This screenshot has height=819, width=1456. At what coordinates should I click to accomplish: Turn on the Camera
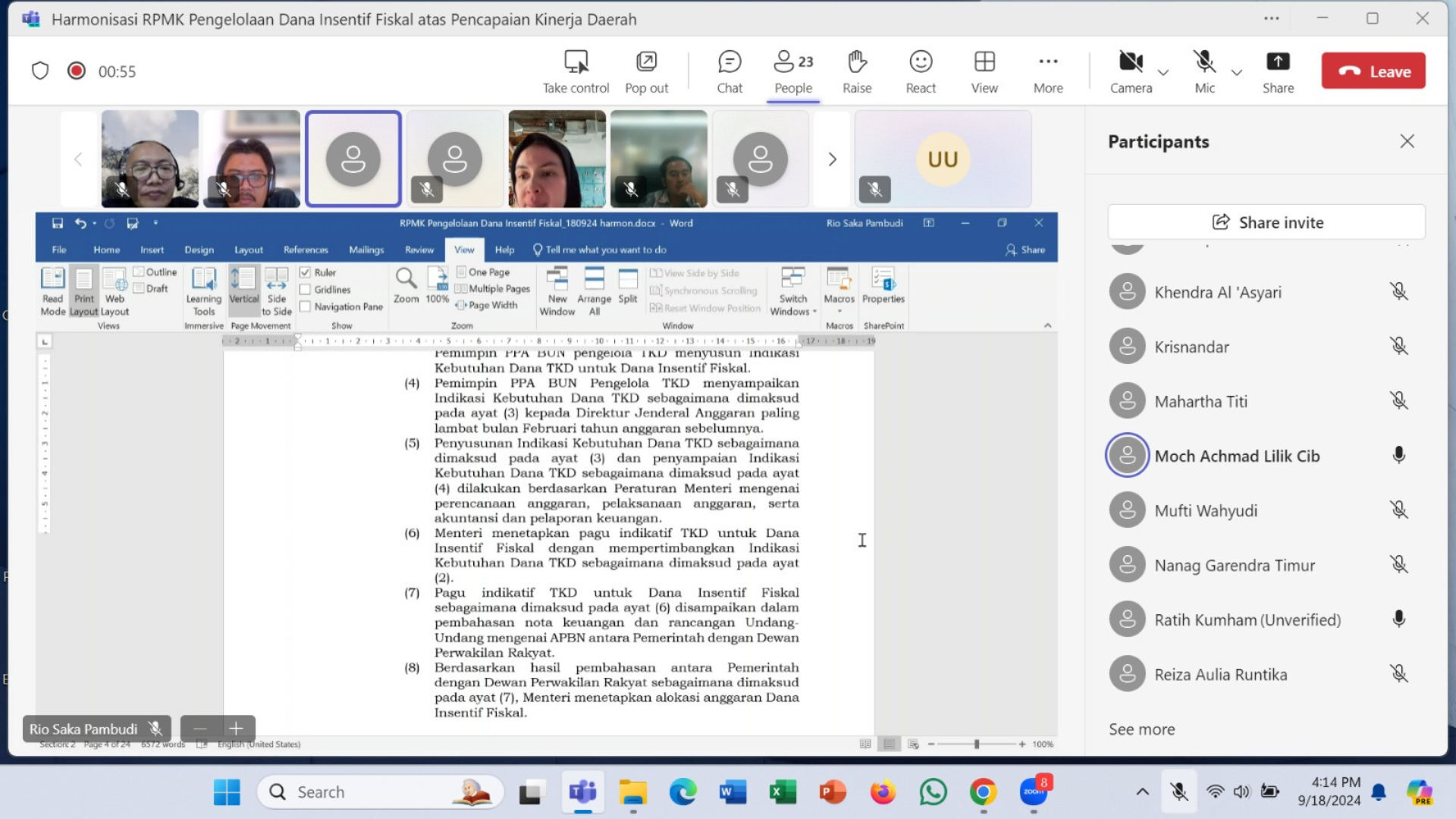coord(1131,72)
